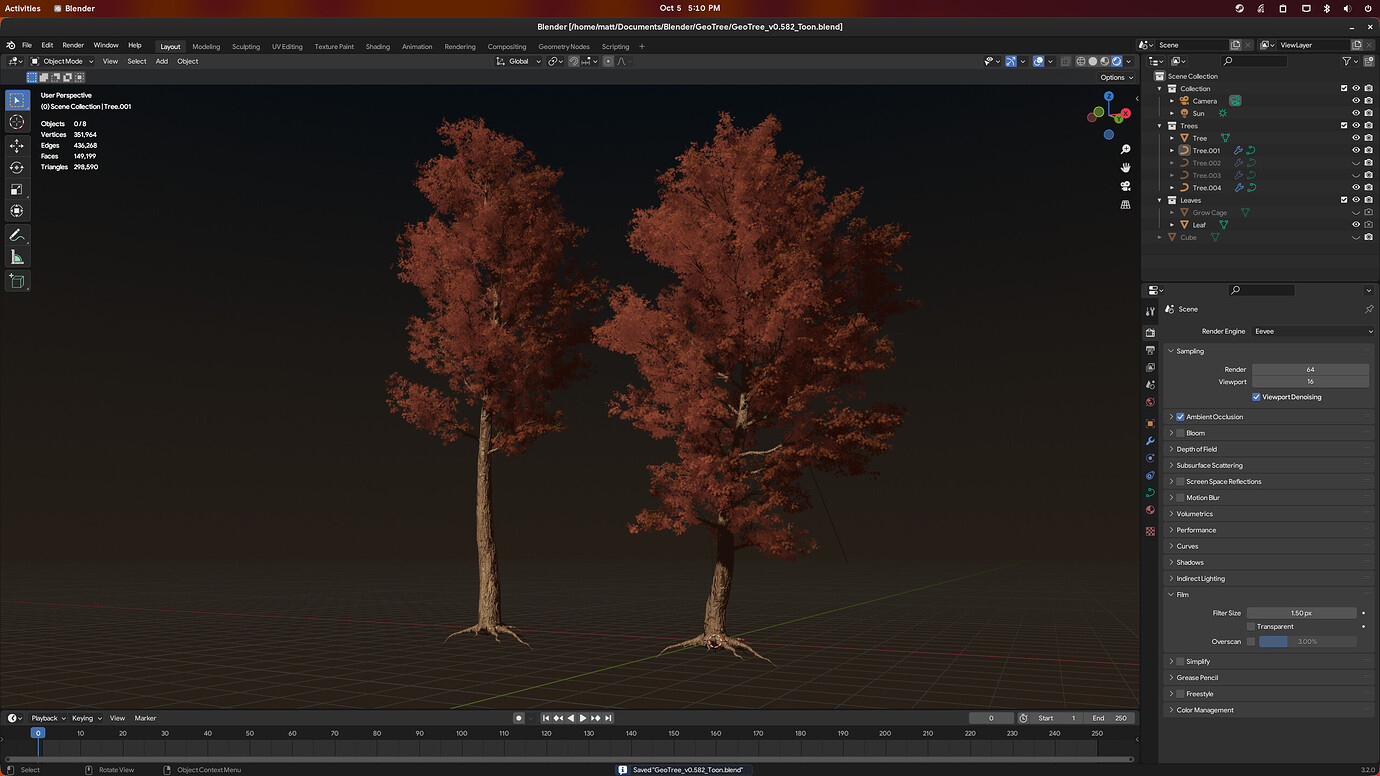Disable Viewport Denoising checkbox
Image resolution: width=1380 pixels, height=776 pixels.
coord(1256,397)
